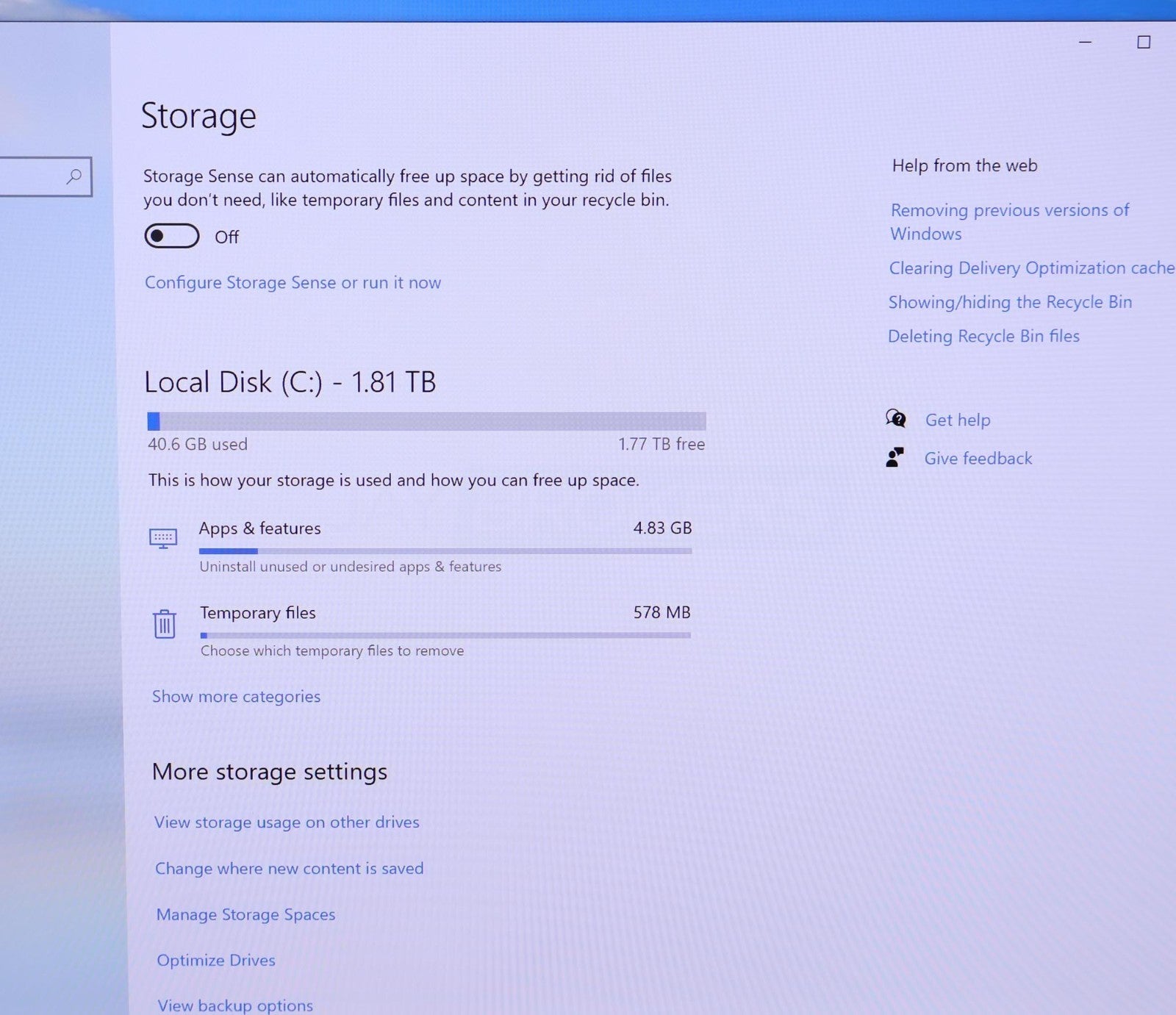Open Configure Storage Sense or run it now
1176x1015 pixels.
pyautogui.click(x=293, y=282)
